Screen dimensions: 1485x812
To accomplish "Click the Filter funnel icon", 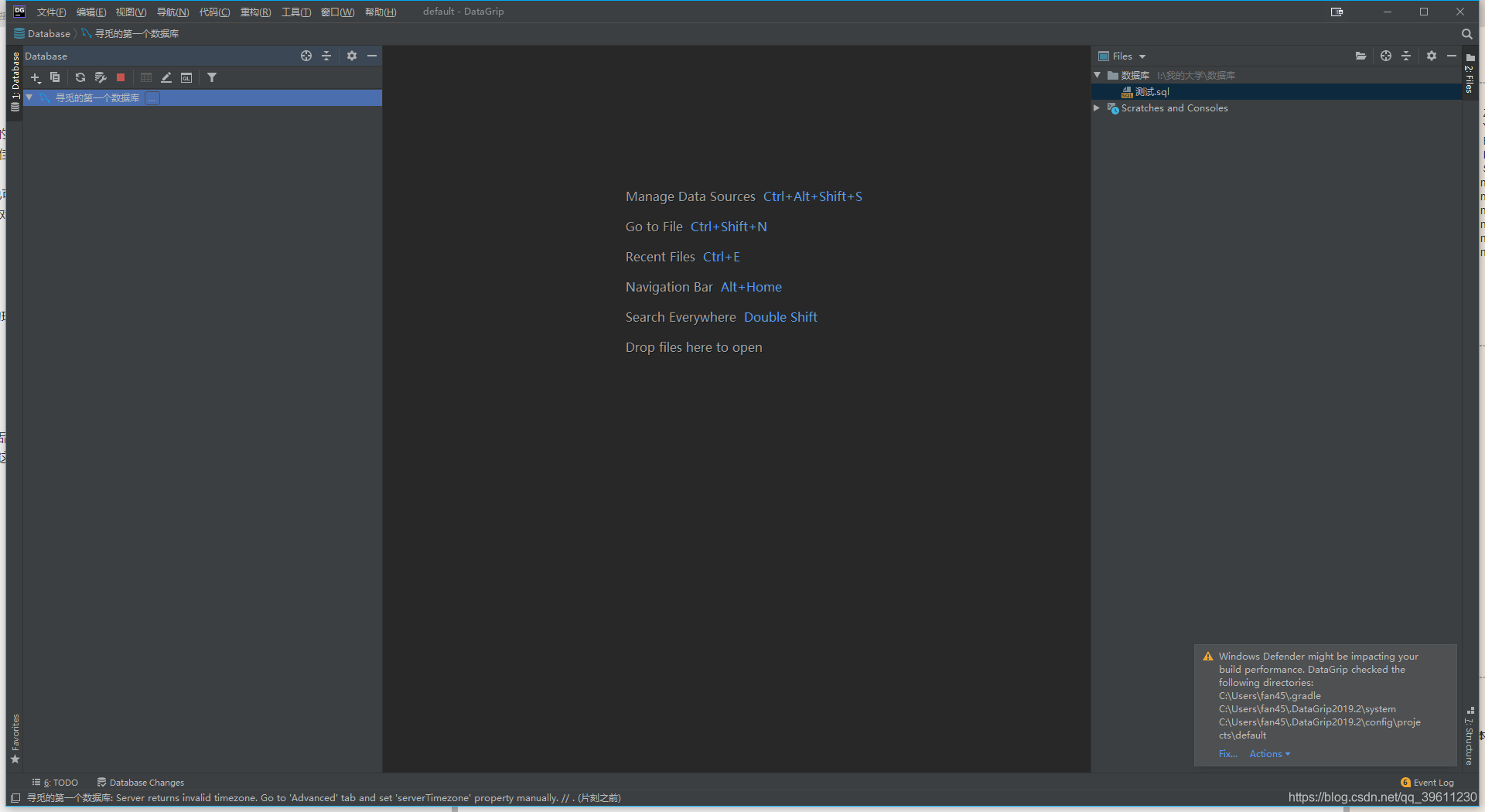I will point(212,77).
